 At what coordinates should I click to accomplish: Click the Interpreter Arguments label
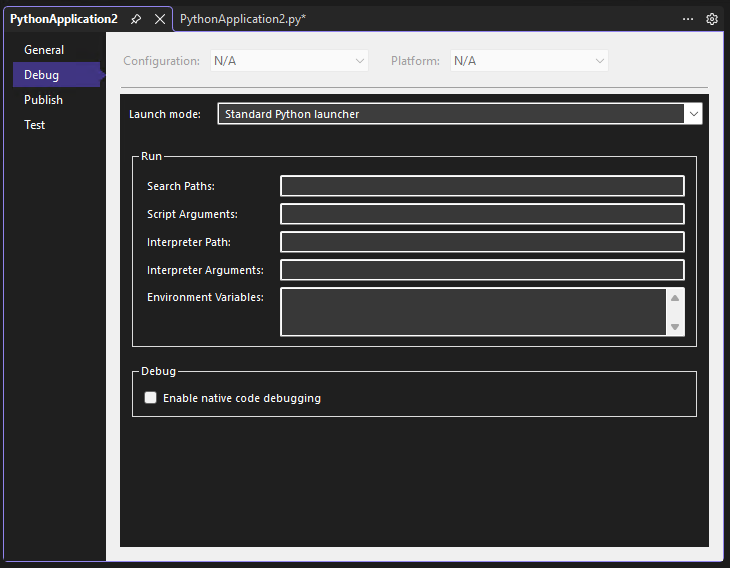coord(205,270)
